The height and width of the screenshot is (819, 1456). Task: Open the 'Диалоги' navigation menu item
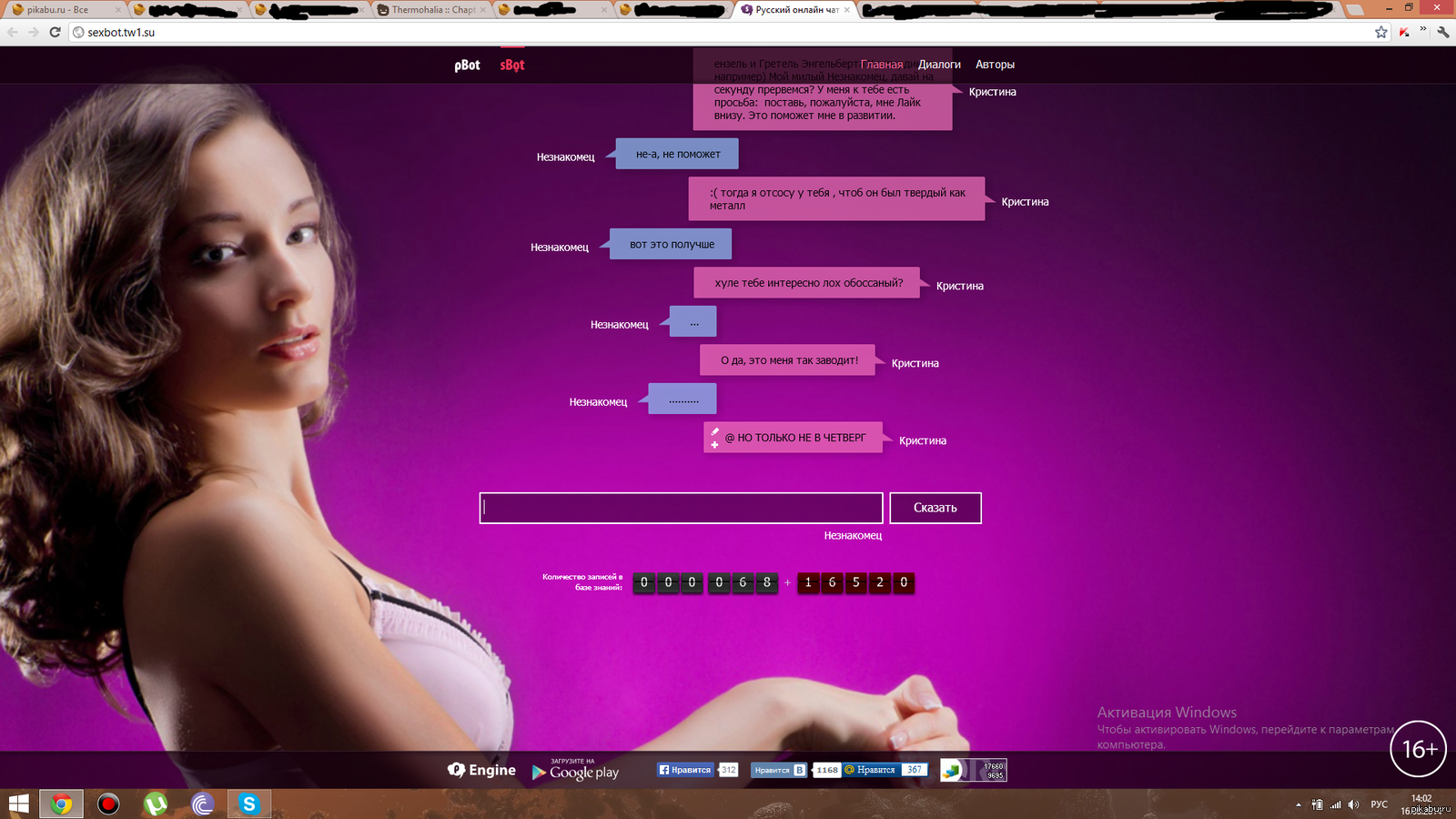(939, 65)
